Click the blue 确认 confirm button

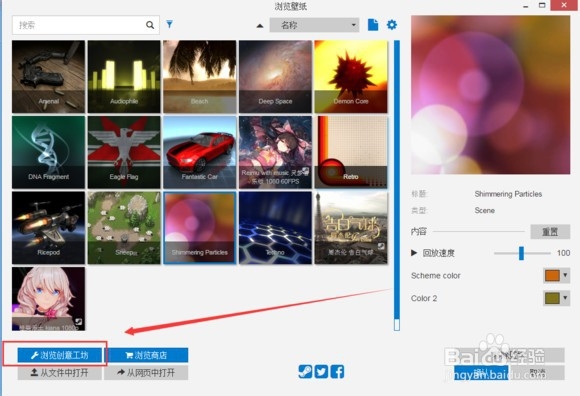tap(481, 373)
